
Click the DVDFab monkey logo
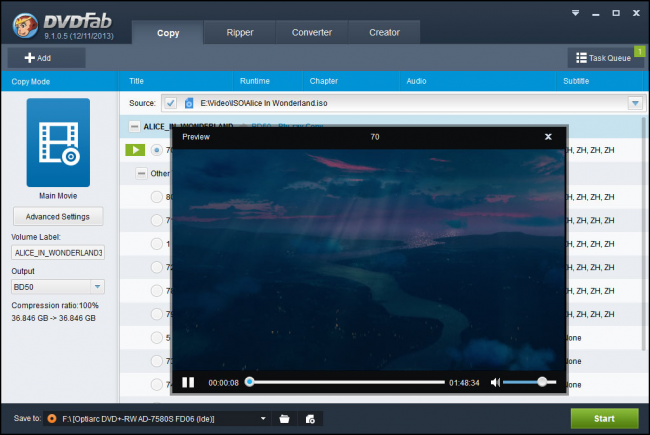(25, 26)
